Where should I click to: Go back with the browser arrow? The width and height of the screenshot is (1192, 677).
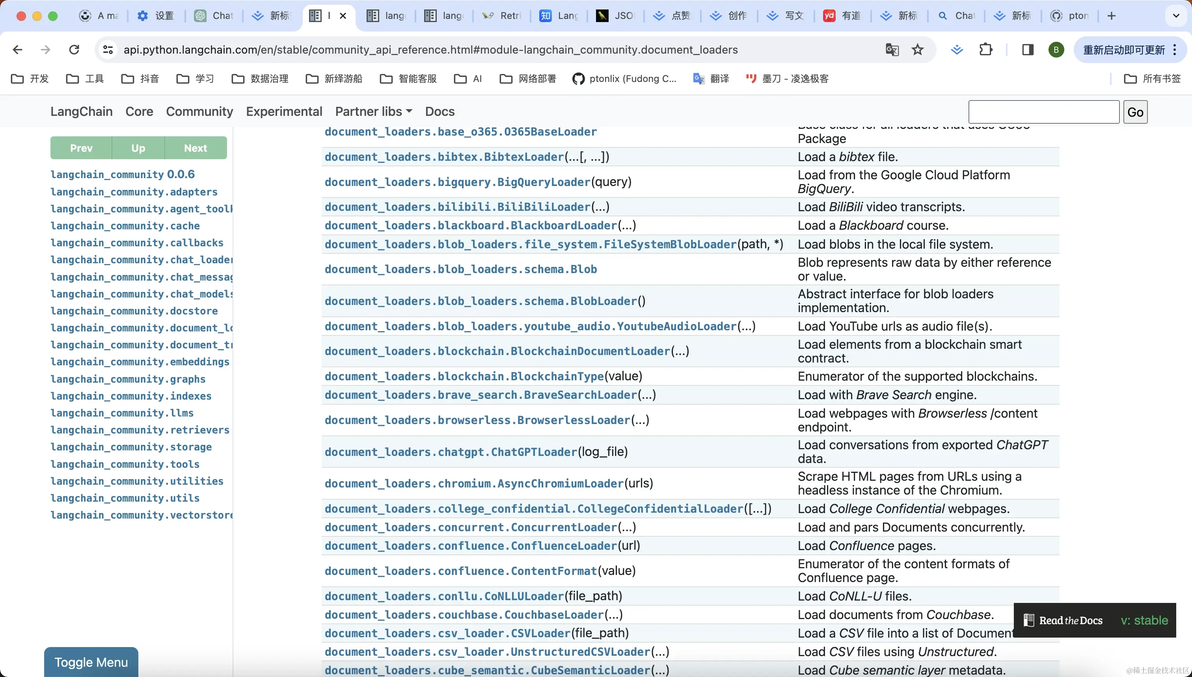click(x=17, y=49)
